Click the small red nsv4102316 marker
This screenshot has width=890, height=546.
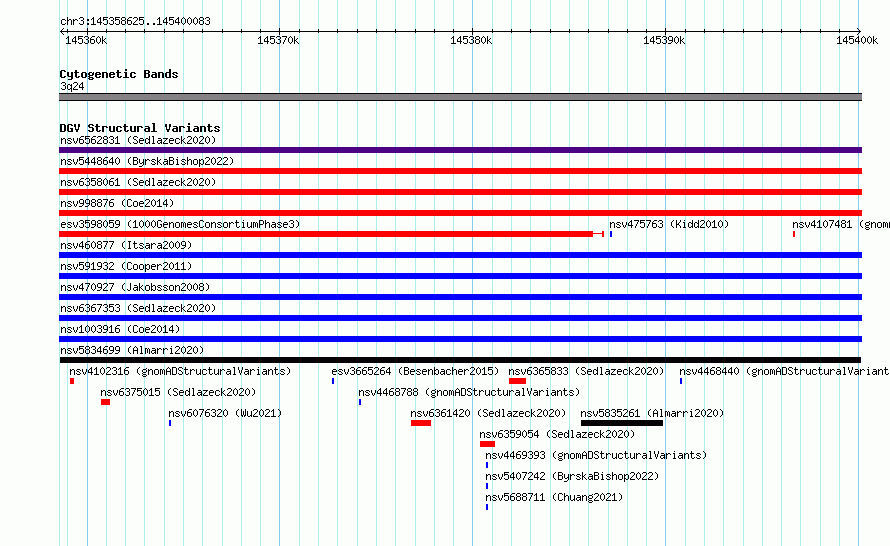coord(72,381)
